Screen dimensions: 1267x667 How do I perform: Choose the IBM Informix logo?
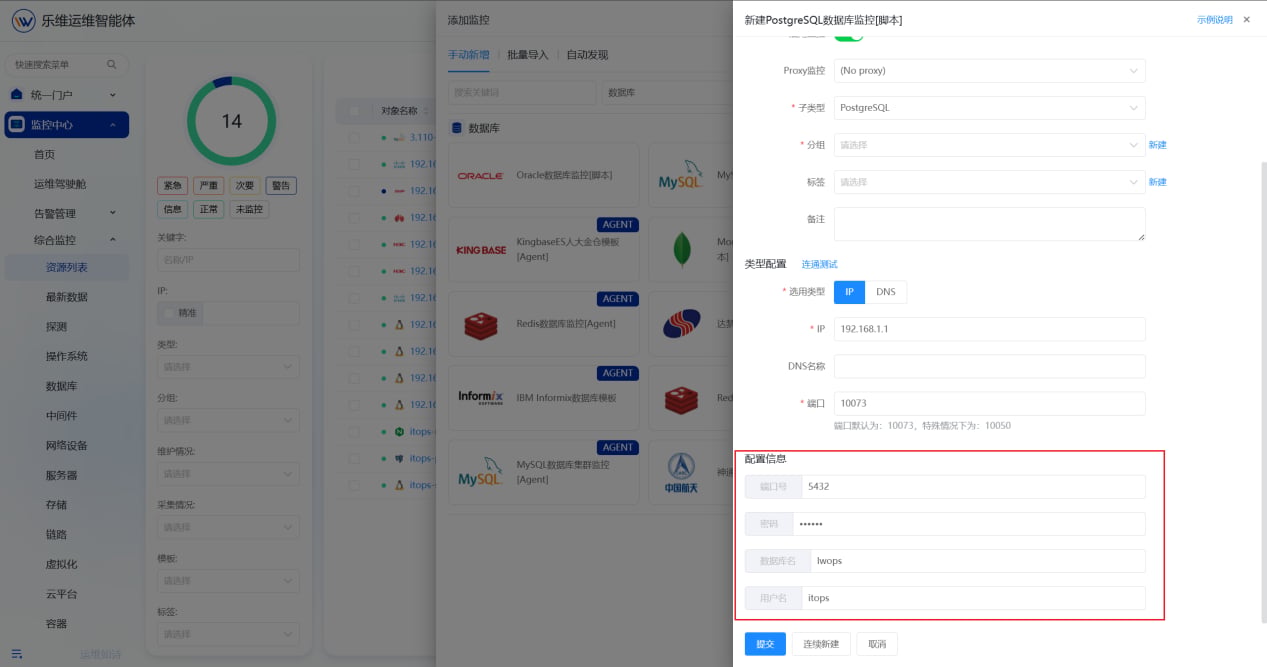point(480,397)
